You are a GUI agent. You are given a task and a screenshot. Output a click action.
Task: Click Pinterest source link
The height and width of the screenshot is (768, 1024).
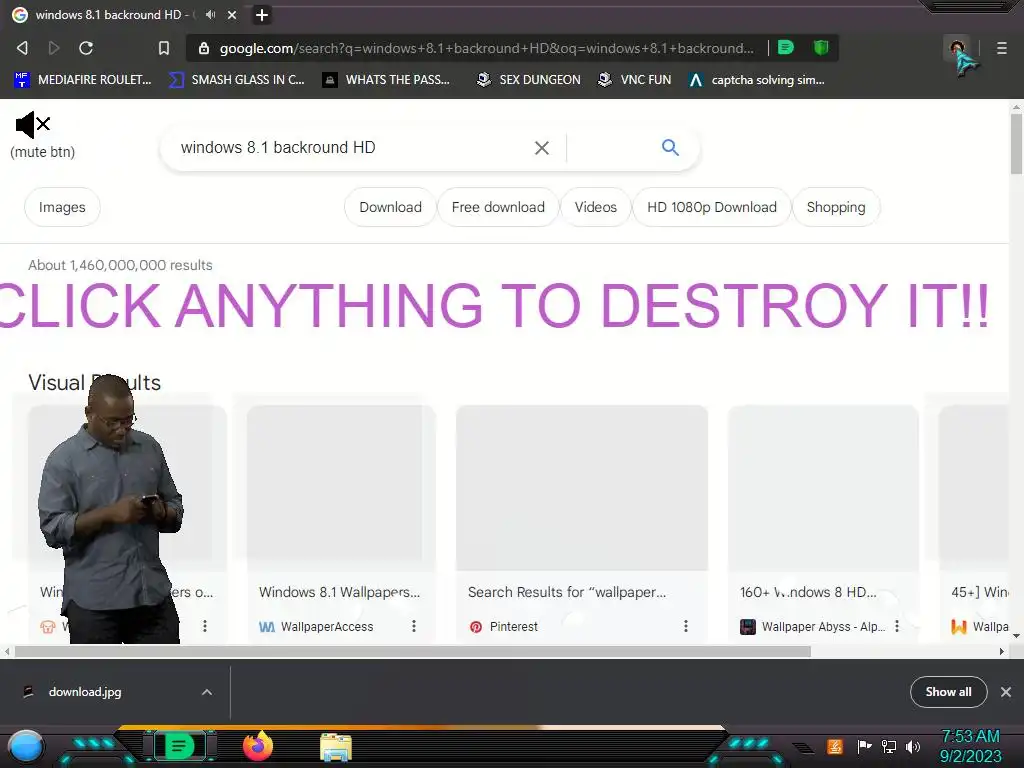(x=504, y=627)
